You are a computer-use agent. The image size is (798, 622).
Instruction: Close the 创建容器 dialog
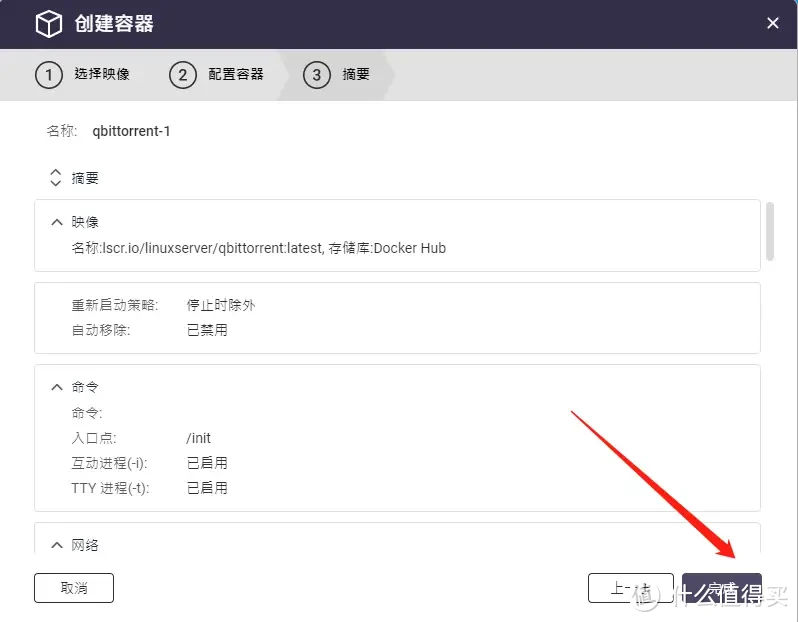click(773, 24)
